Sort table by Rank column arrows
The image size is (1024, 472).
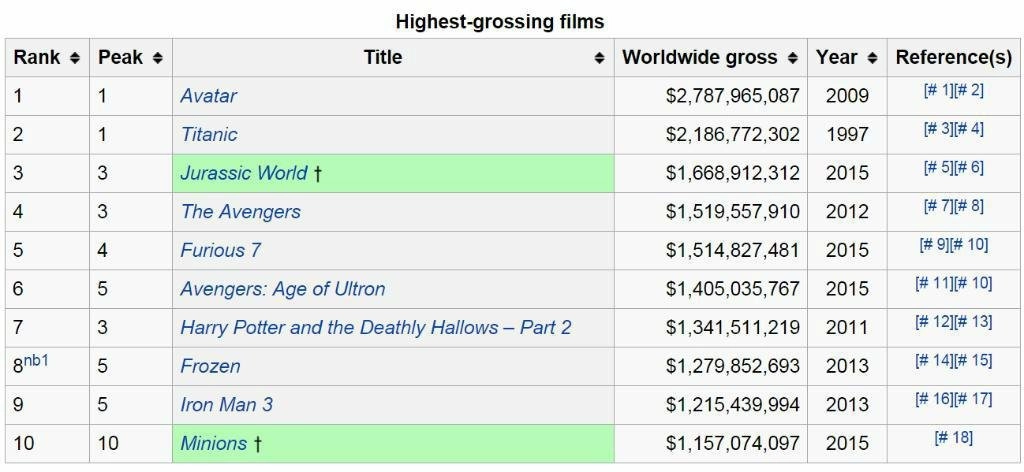click(x=75, y=58)
